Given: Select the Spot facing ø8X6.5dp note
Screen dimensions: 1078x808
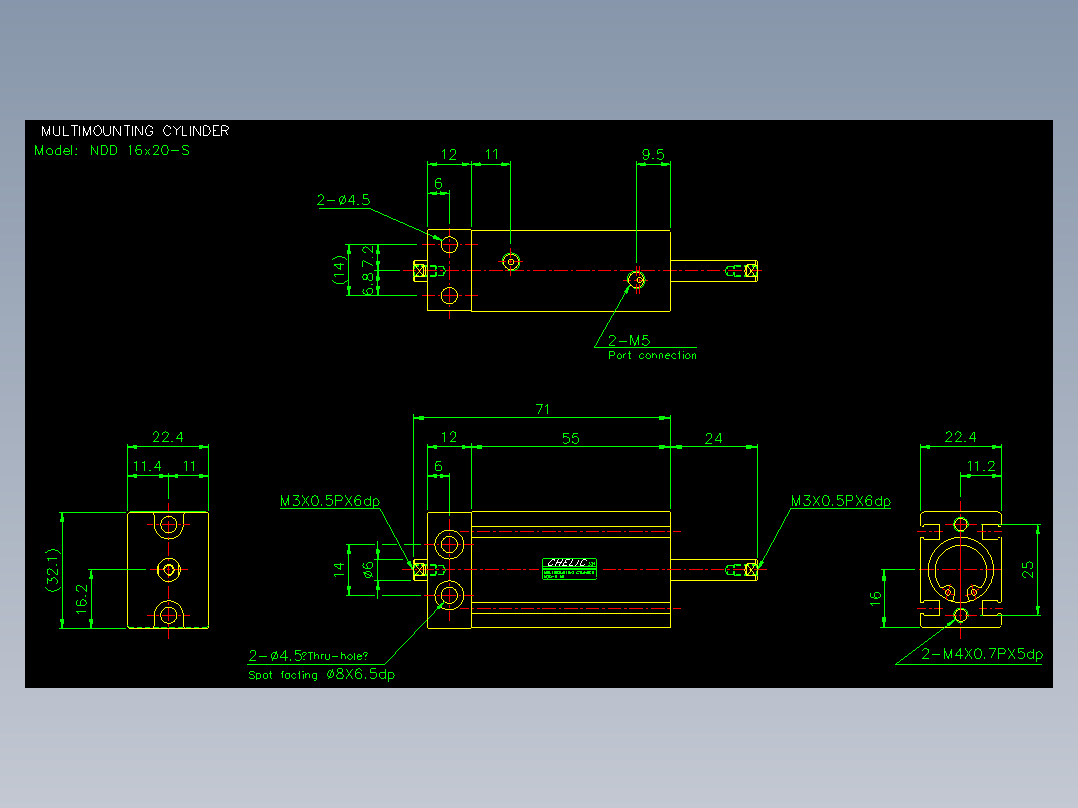Looking at the screenshot, I should pyautogui.click(x=322, y=675).
